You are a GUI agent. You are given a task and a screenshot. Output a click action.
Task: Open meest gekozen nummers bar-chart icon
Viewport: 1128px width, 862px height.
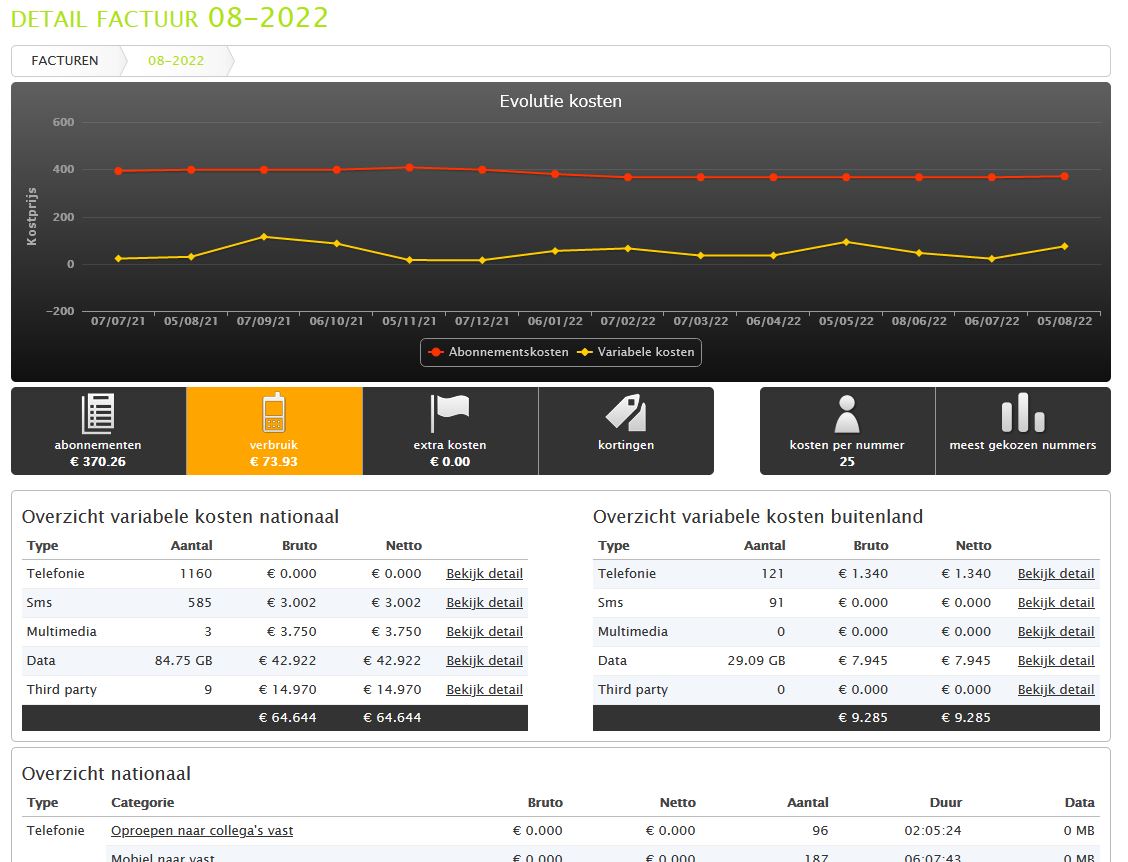pos(1023,412)
